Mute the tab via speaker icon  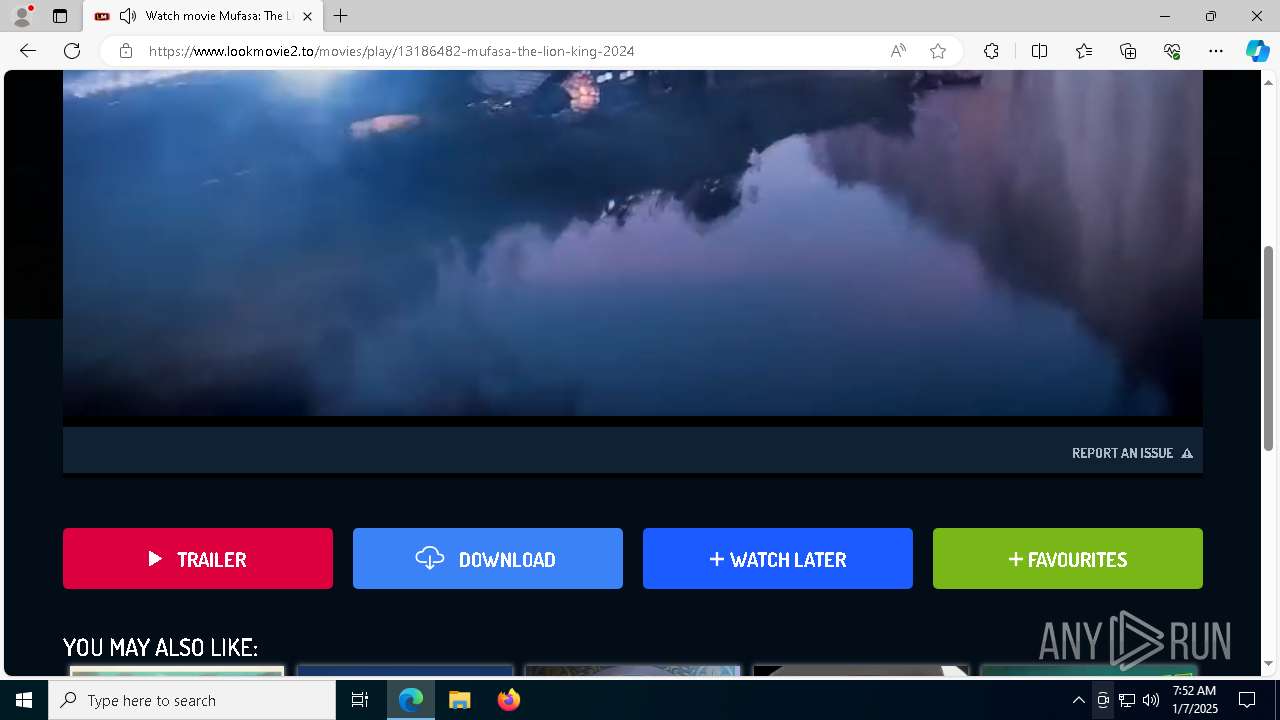pos(128,16)
